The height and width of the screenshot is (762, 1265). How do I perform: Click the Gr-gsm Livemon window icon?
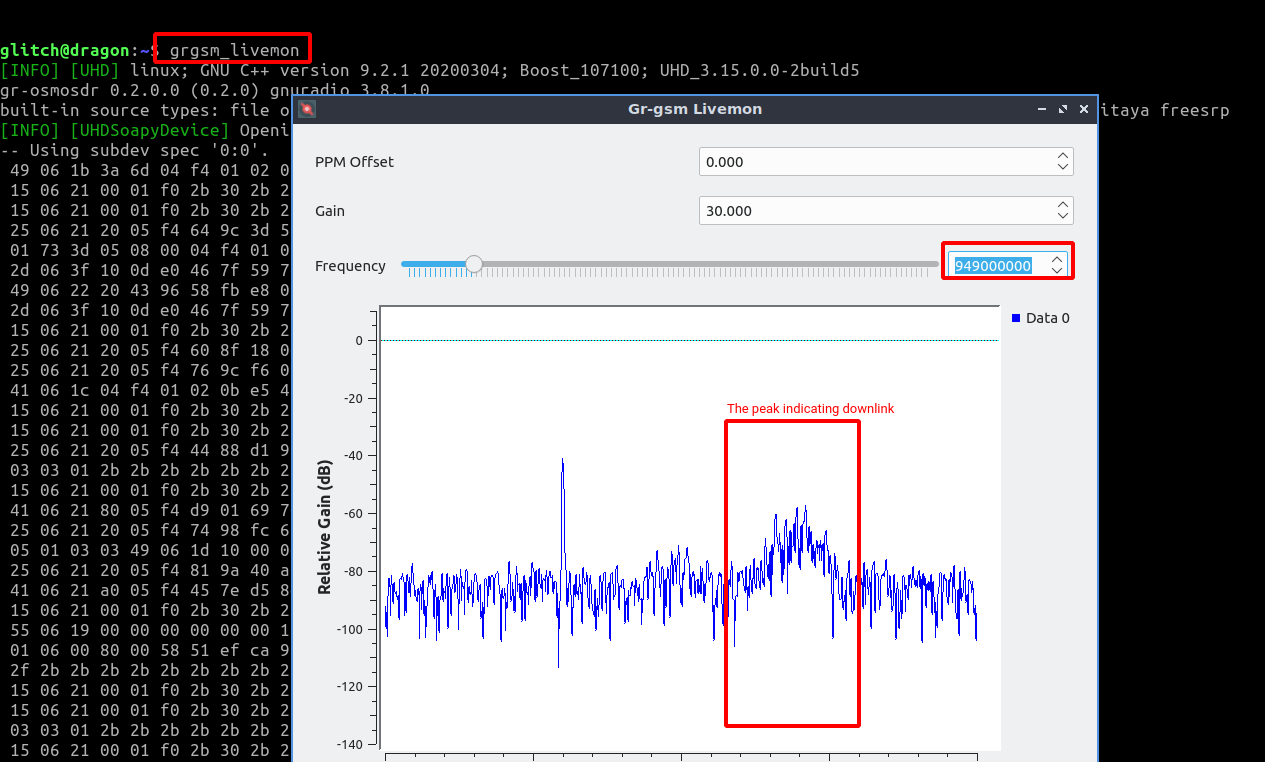[308, 109]
